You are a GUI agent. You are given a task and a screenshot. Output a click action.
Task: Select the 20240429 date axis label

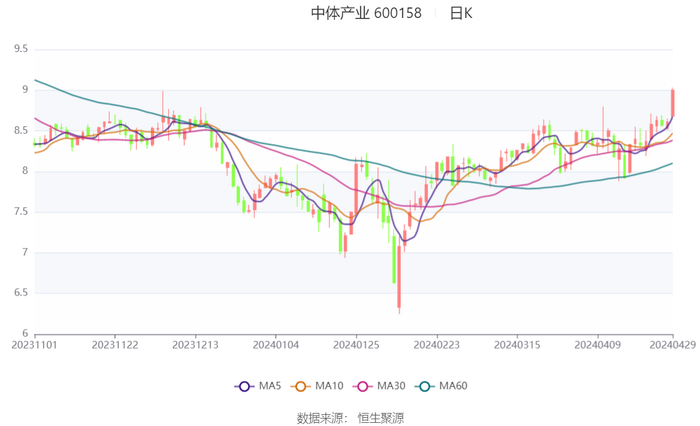coord(671,345)
